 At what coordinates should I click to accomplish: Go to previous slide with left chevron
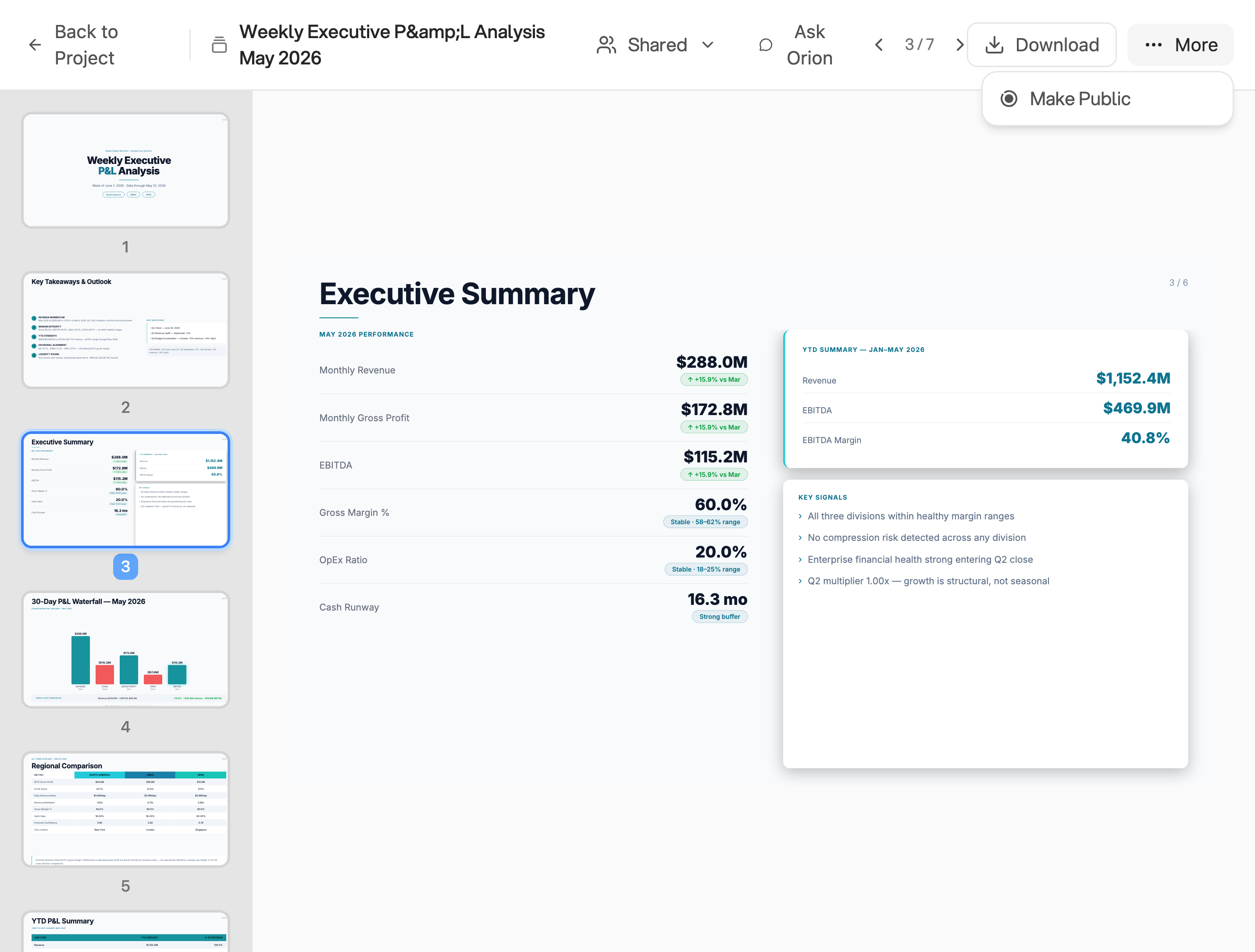tap(878, 45)
